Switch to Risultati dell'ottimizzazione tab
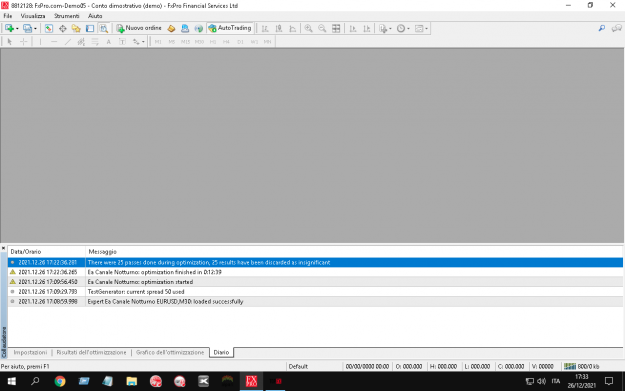Viewport: 625px width, 391px height. (x=91, y=352)
